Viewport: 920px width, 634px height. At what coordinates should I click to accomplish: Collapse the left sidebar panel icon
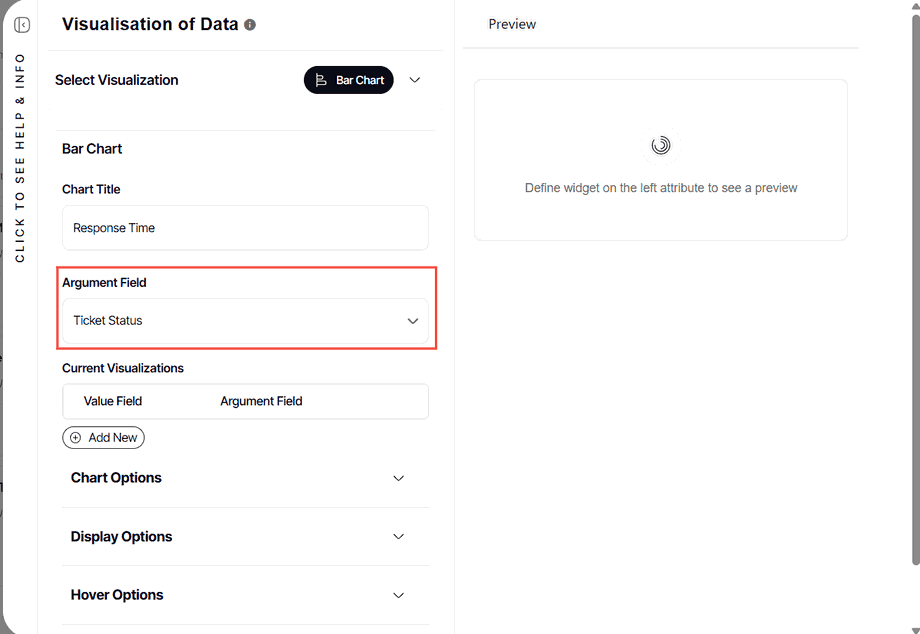[x=22, y=25]
